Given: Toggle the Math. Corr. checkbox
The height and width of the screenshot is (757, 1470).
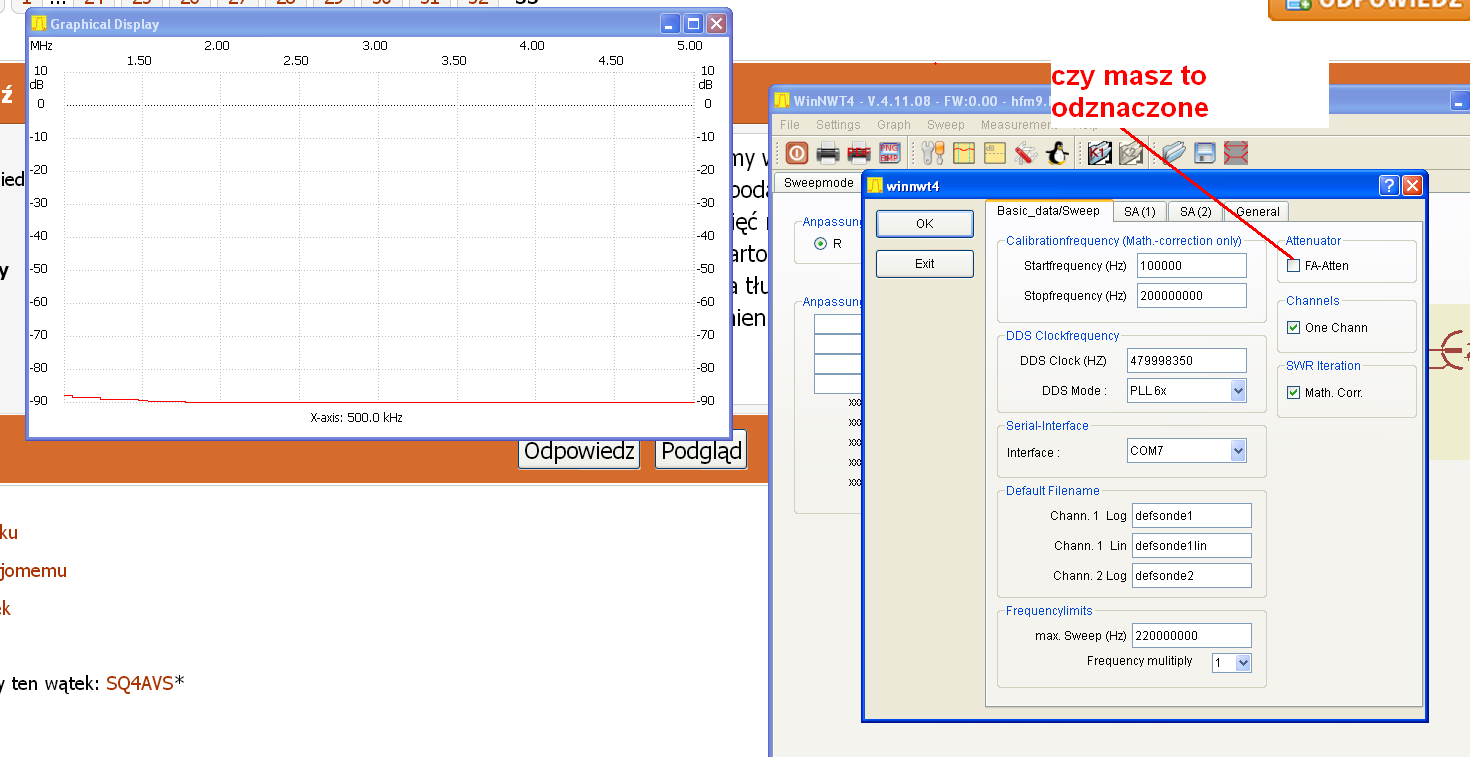Looking at the screenshot, I should (1294, 393).
